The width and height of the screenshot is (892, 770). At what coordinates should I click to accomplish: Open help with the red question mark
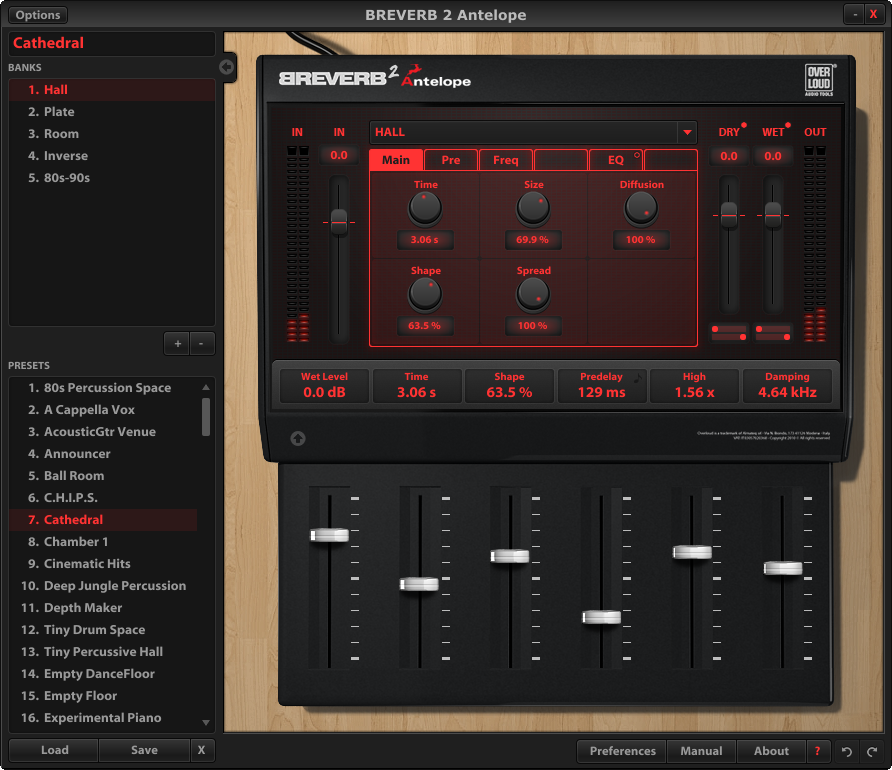point(817,751)
